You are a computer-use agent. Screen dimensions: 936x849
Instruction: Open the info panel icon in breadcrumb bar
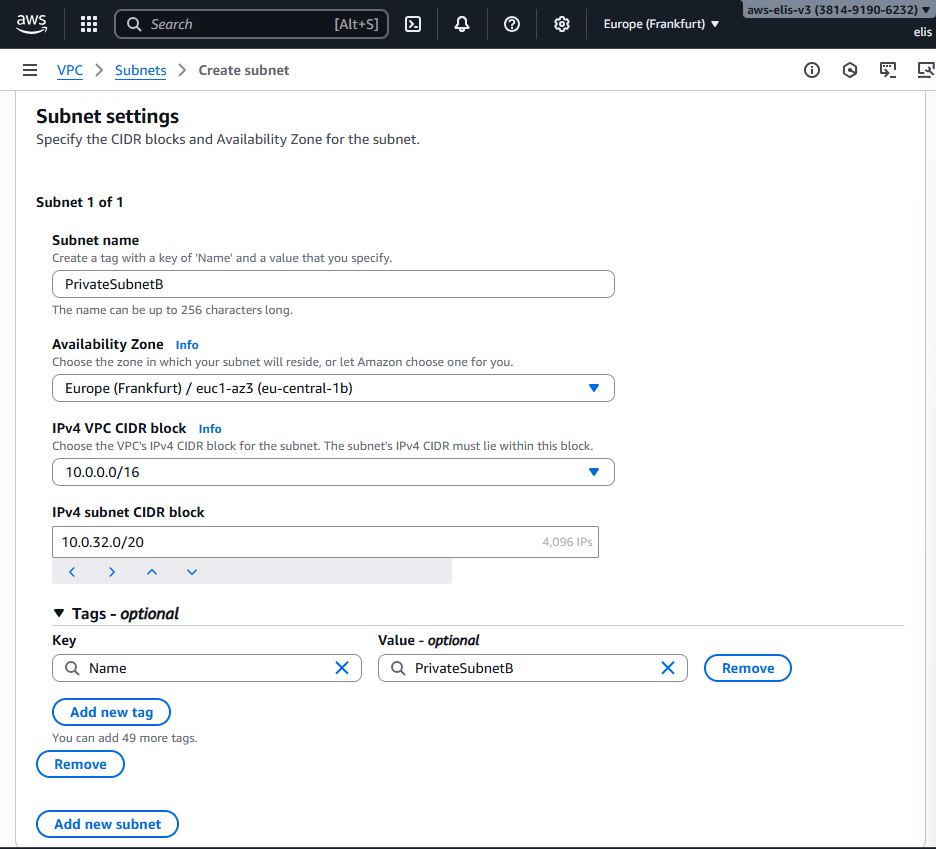(x=812, y=70)
